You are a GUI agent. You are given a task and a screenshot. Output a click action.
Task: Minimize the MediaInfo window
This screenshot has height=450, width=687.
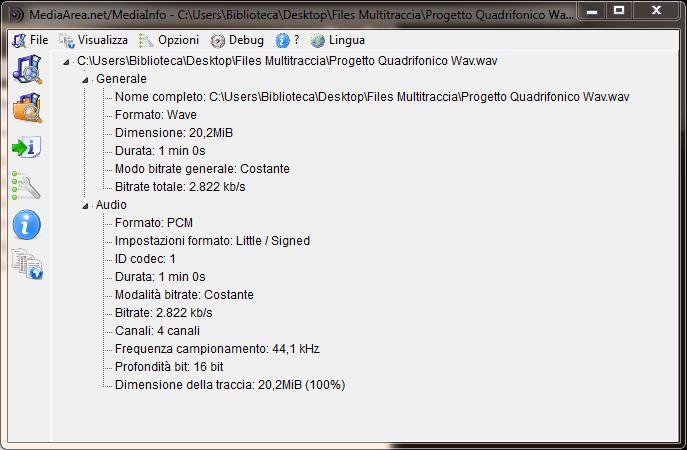pyautogui.click(x=592, y=11)
